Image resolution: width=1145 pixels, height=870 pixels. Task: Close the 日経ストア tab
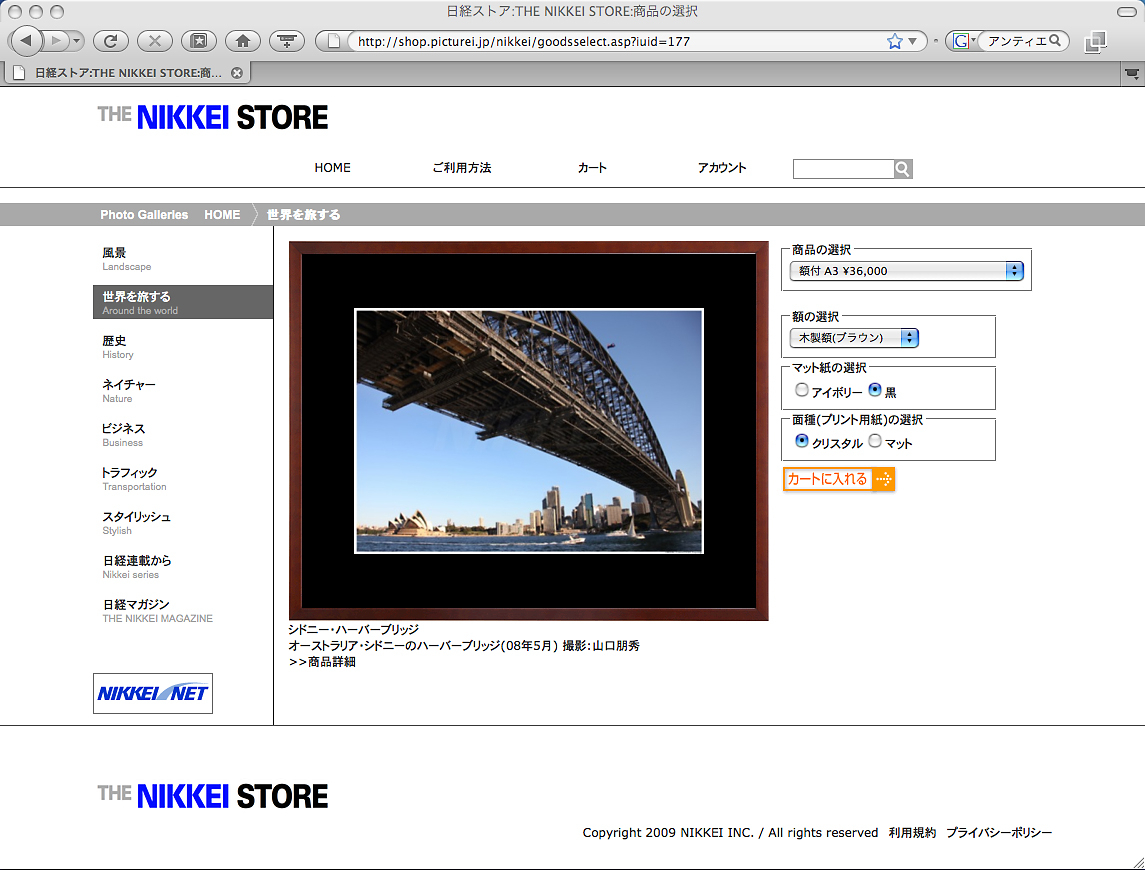tap(237, 73)
